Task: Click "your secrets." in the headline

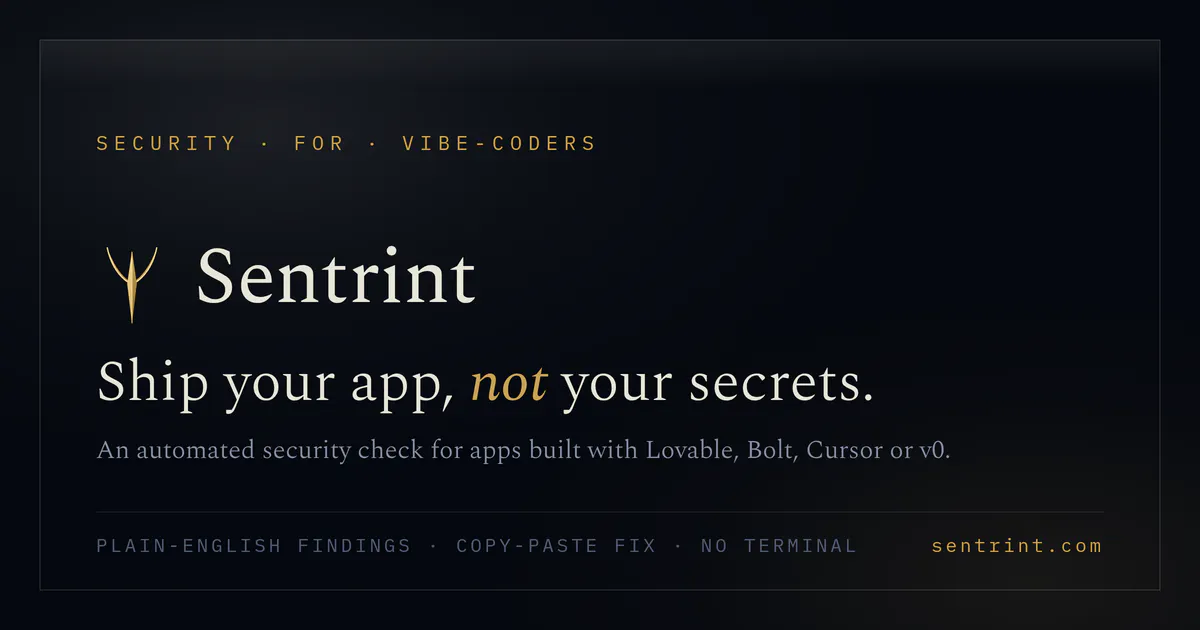Action: click(718, 385)
